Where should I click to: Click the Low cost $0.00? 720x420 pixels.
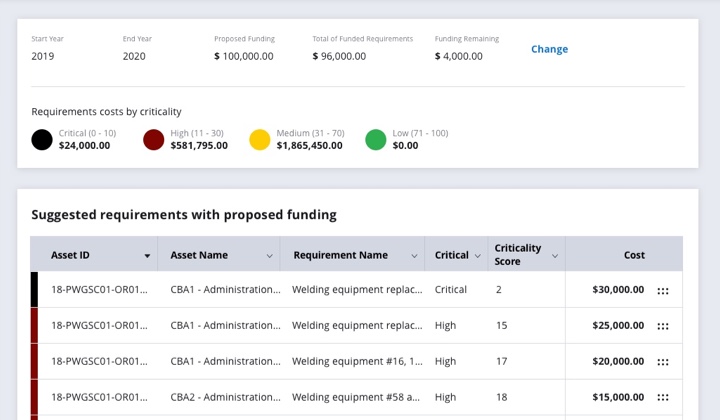[x=405, y=146]
